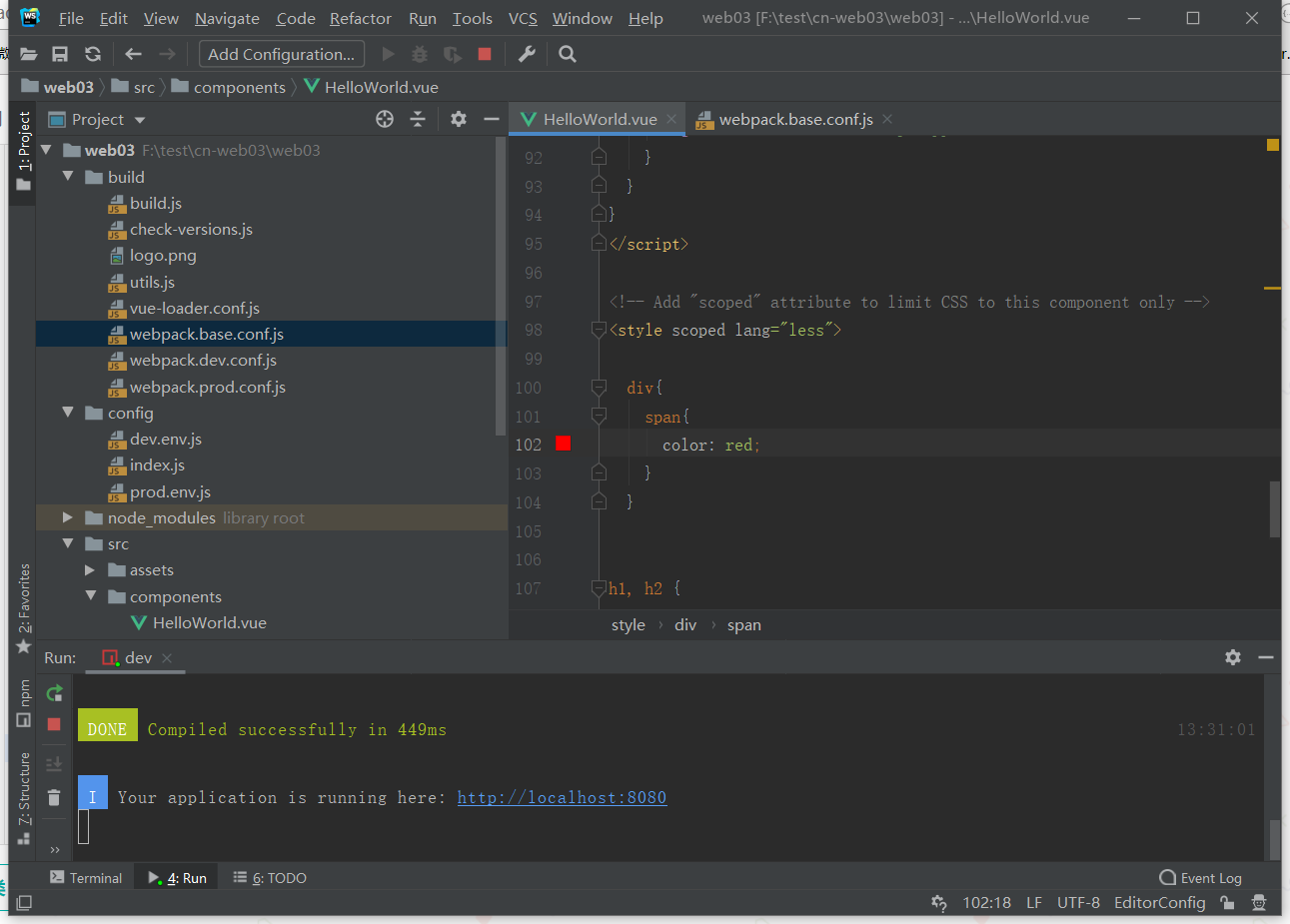Click the 102:18 cursor position indicator

click(986, 902)
